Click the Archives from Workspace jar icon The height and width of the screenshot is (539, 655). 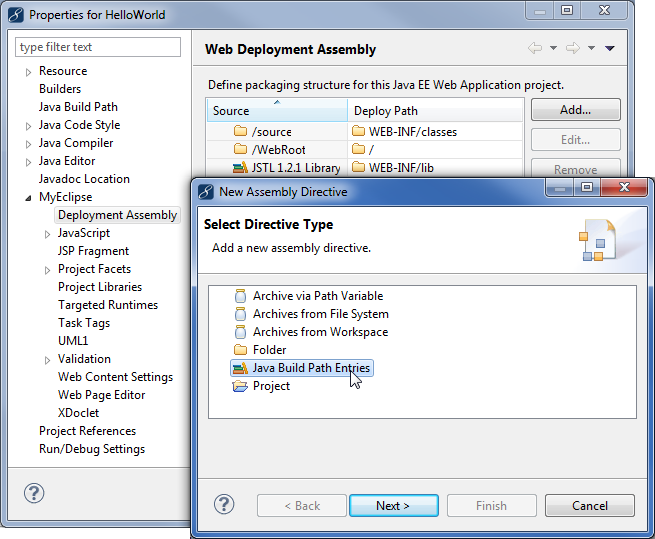(240, 332)
